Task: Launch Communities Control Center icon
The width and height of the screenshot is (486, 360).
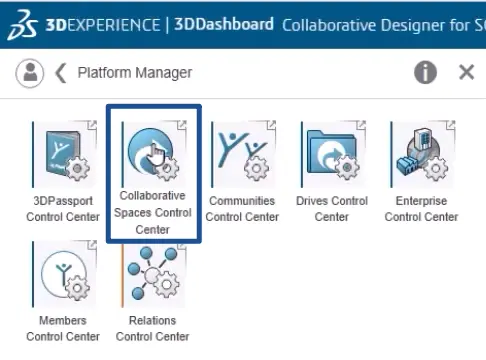Action: 244,155
